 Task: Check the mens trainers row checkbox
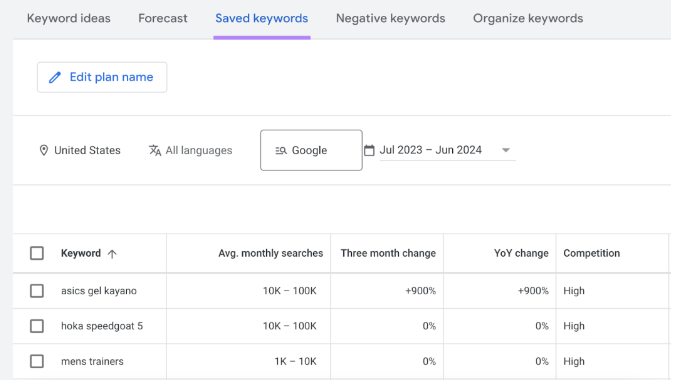point(37,361)
